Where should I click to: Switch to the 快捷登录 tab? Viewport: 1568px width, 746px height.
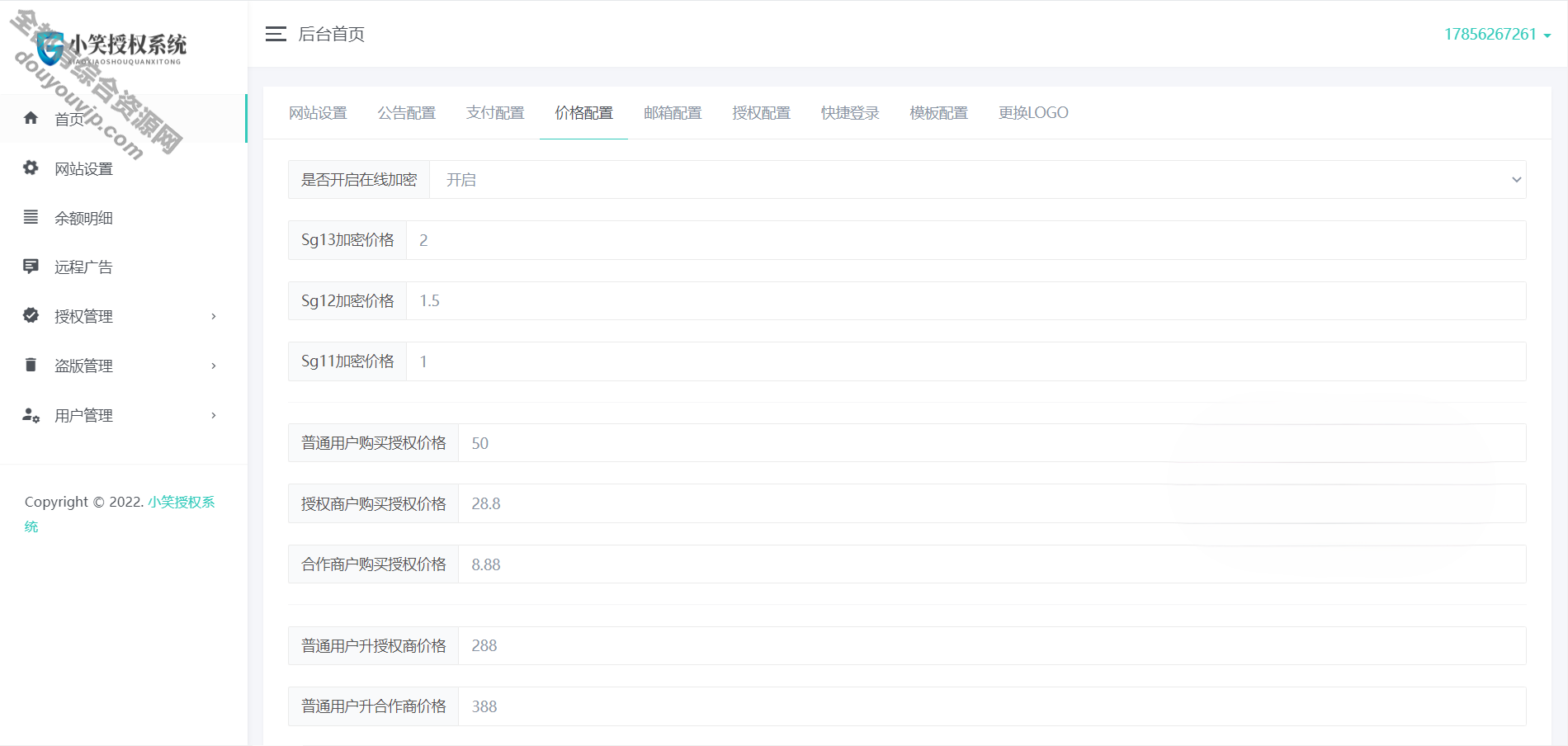(850, 113)
